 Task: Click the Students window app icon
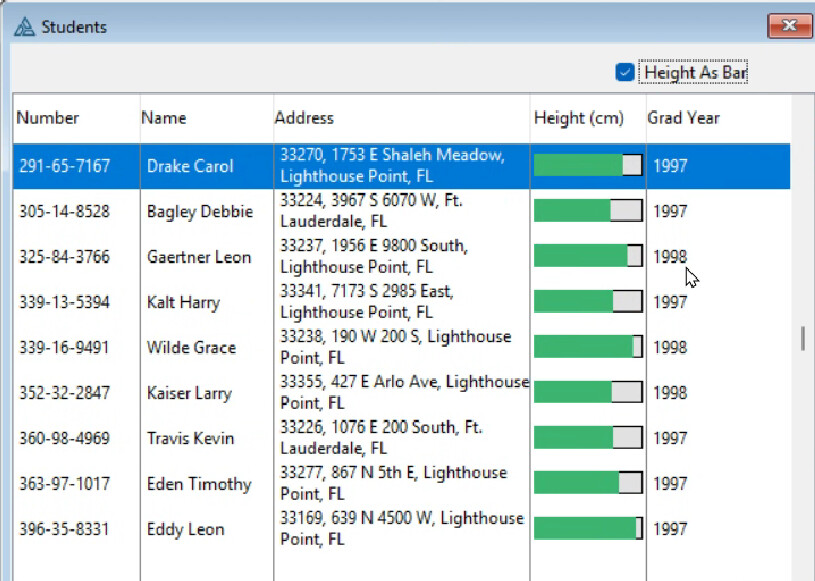tap(23, 27)
